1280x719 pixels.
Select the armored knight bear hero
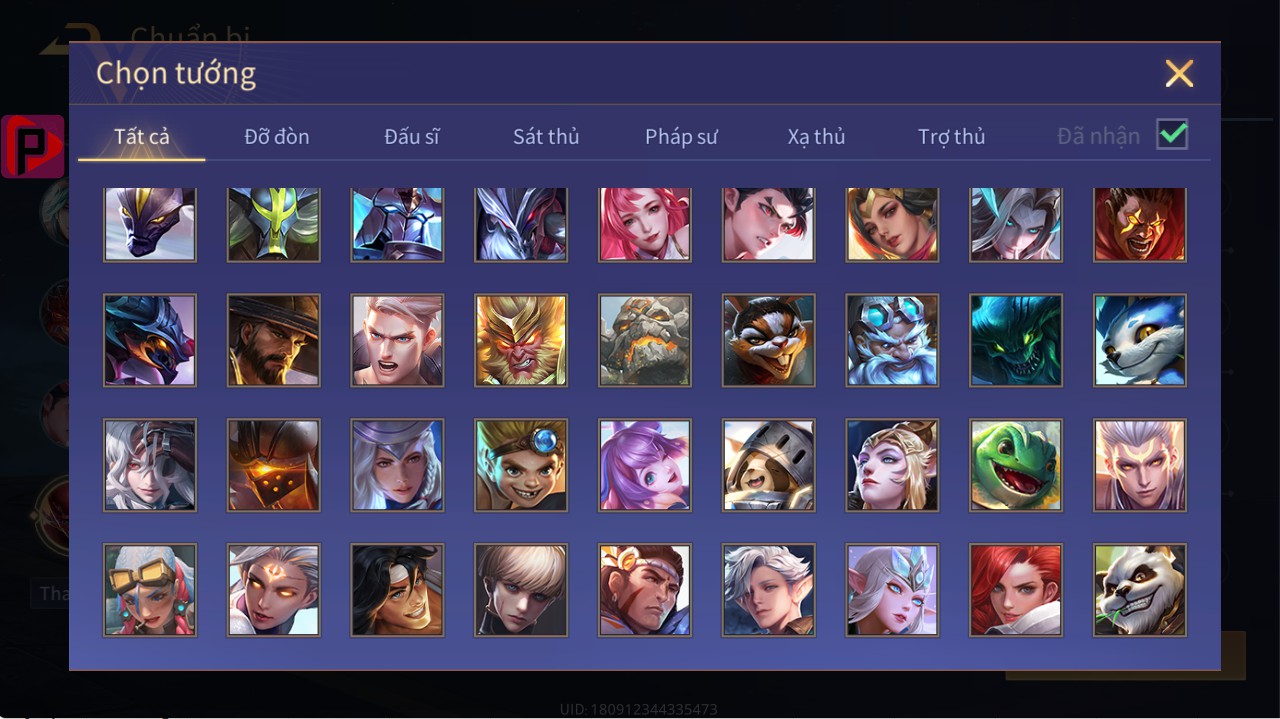[x=769, y=465]
